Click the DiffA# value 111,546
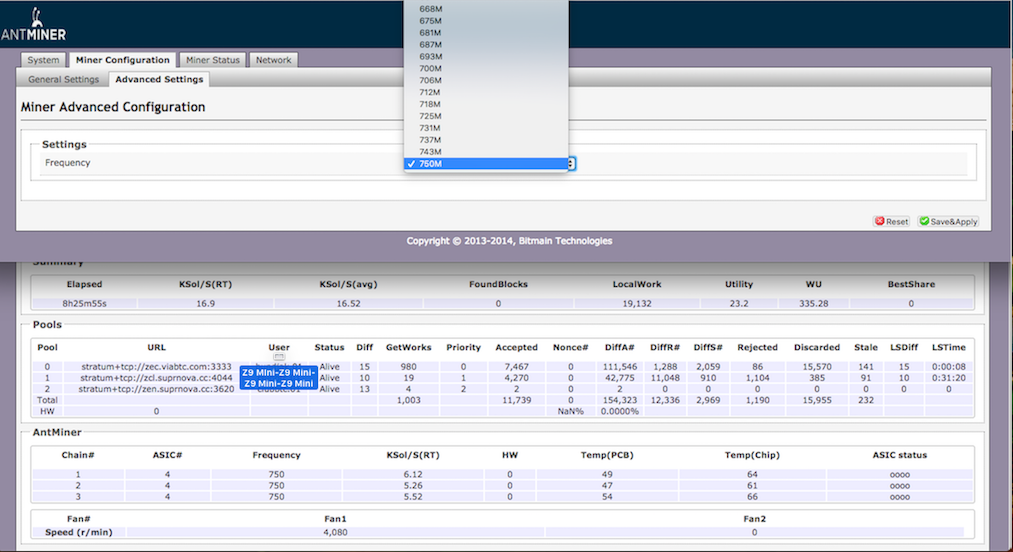Screen dimensions: 1013x552 pos(620,366)
